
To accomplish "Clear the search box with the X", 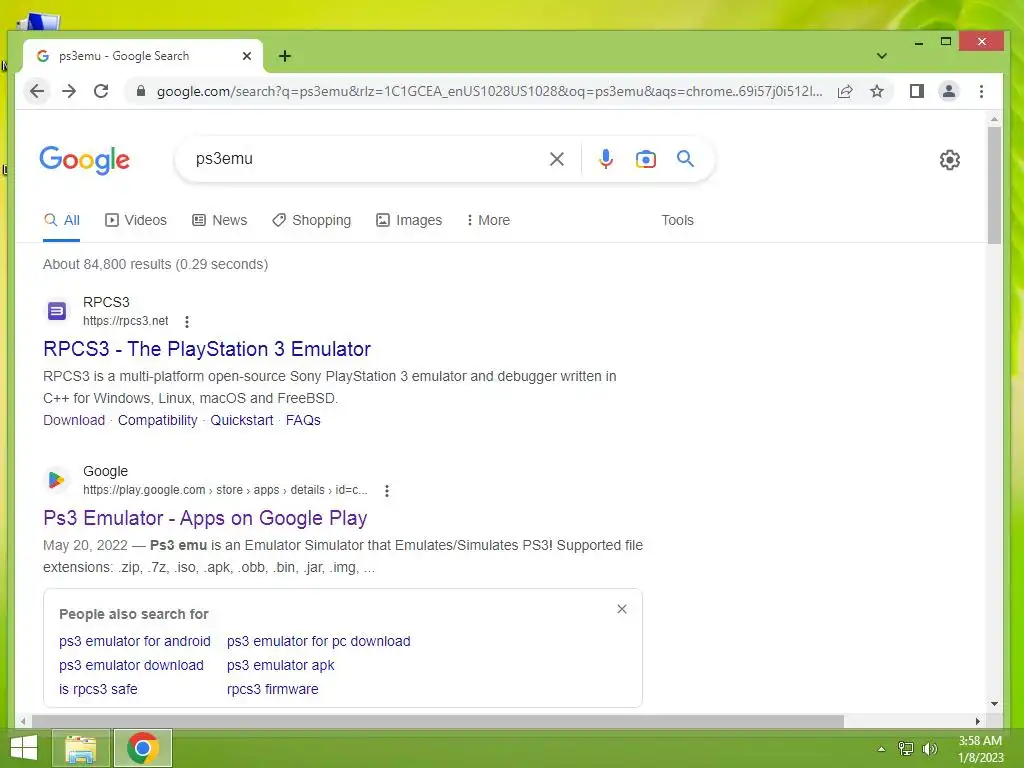I will (557, 159).
